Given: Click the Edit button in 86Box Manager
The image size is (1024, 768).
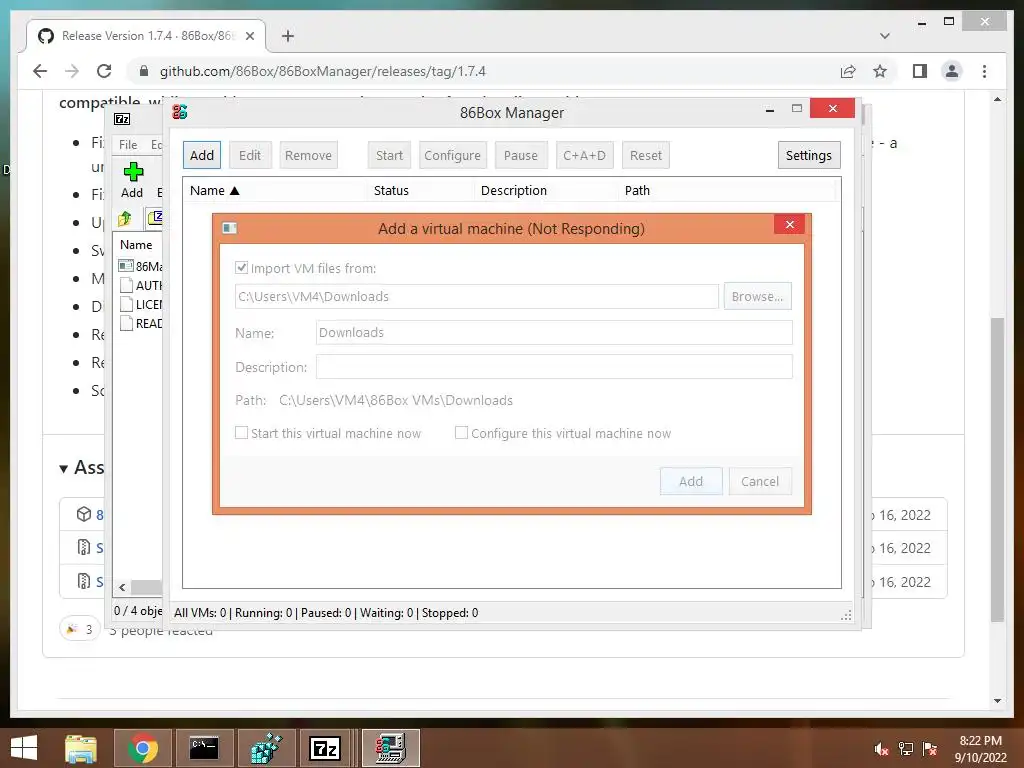Looking at the screenshot, I should 249,155.
